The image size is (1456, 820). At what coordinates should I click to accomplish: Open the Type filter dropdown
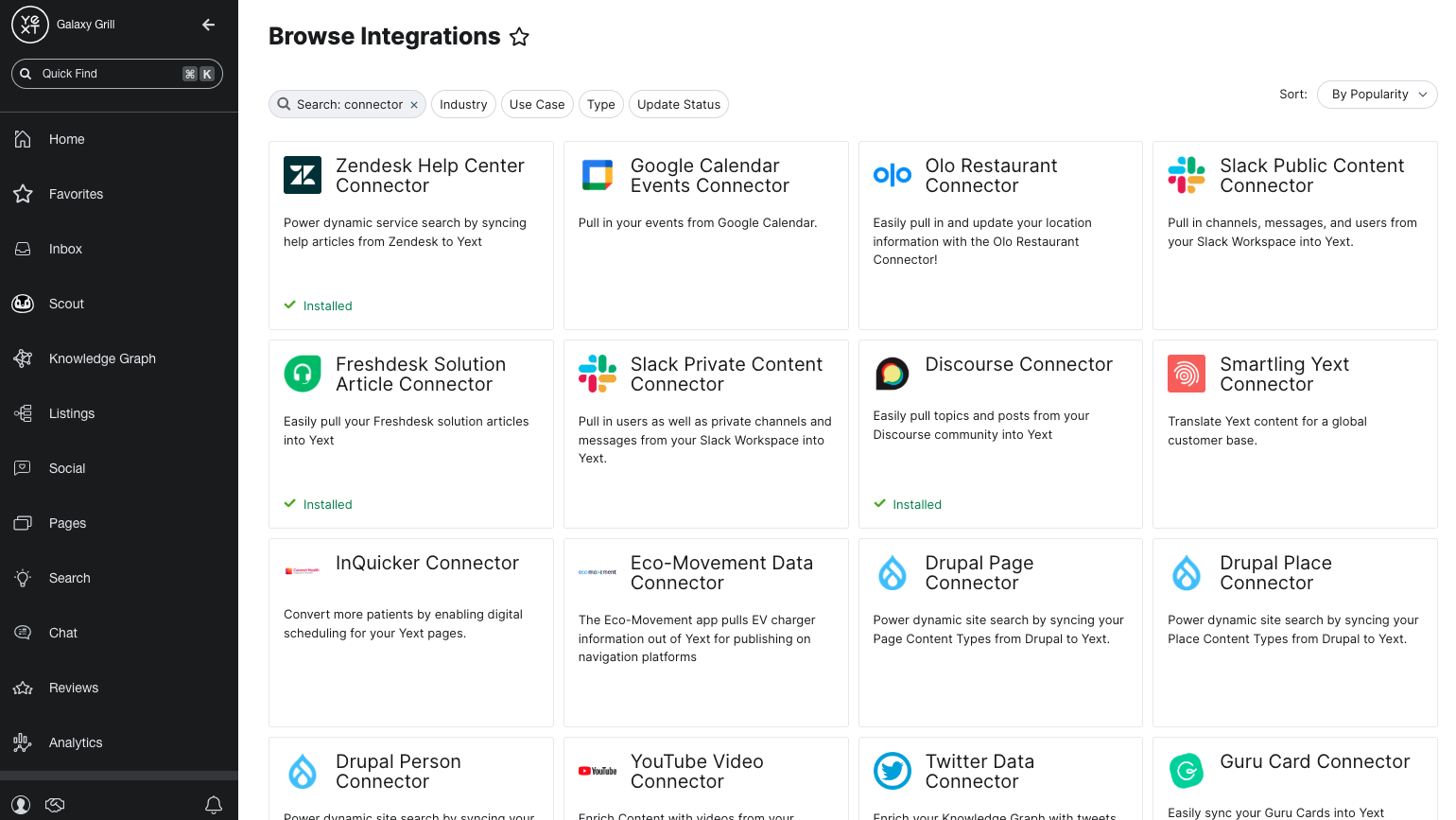[x=601, y=105]
